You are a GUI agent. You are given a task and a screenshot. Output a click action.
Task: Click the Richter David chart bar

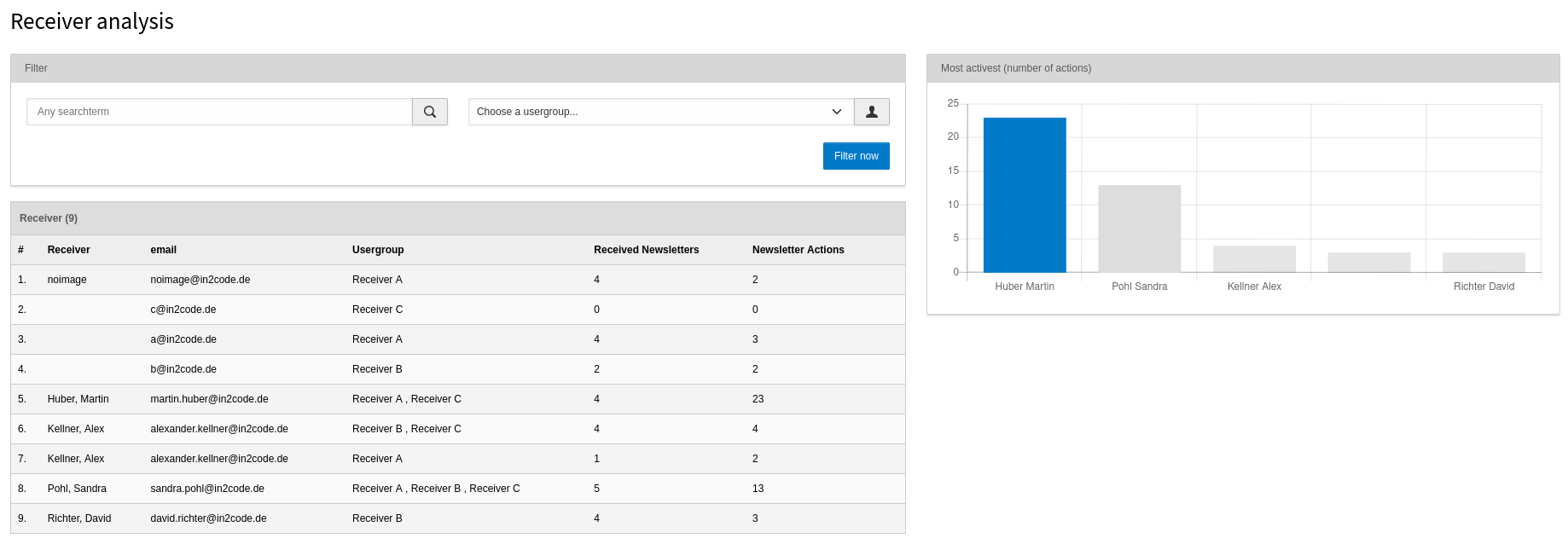point(1484,263)
